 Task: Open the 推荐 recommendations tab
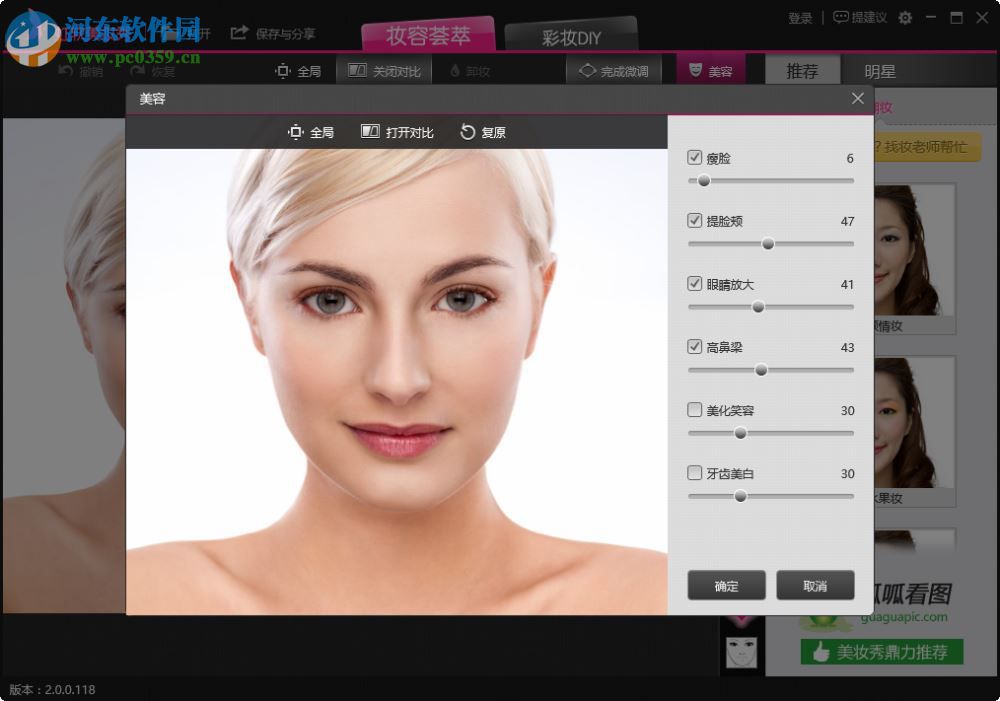pyautogui.click(x=802, y=70)
